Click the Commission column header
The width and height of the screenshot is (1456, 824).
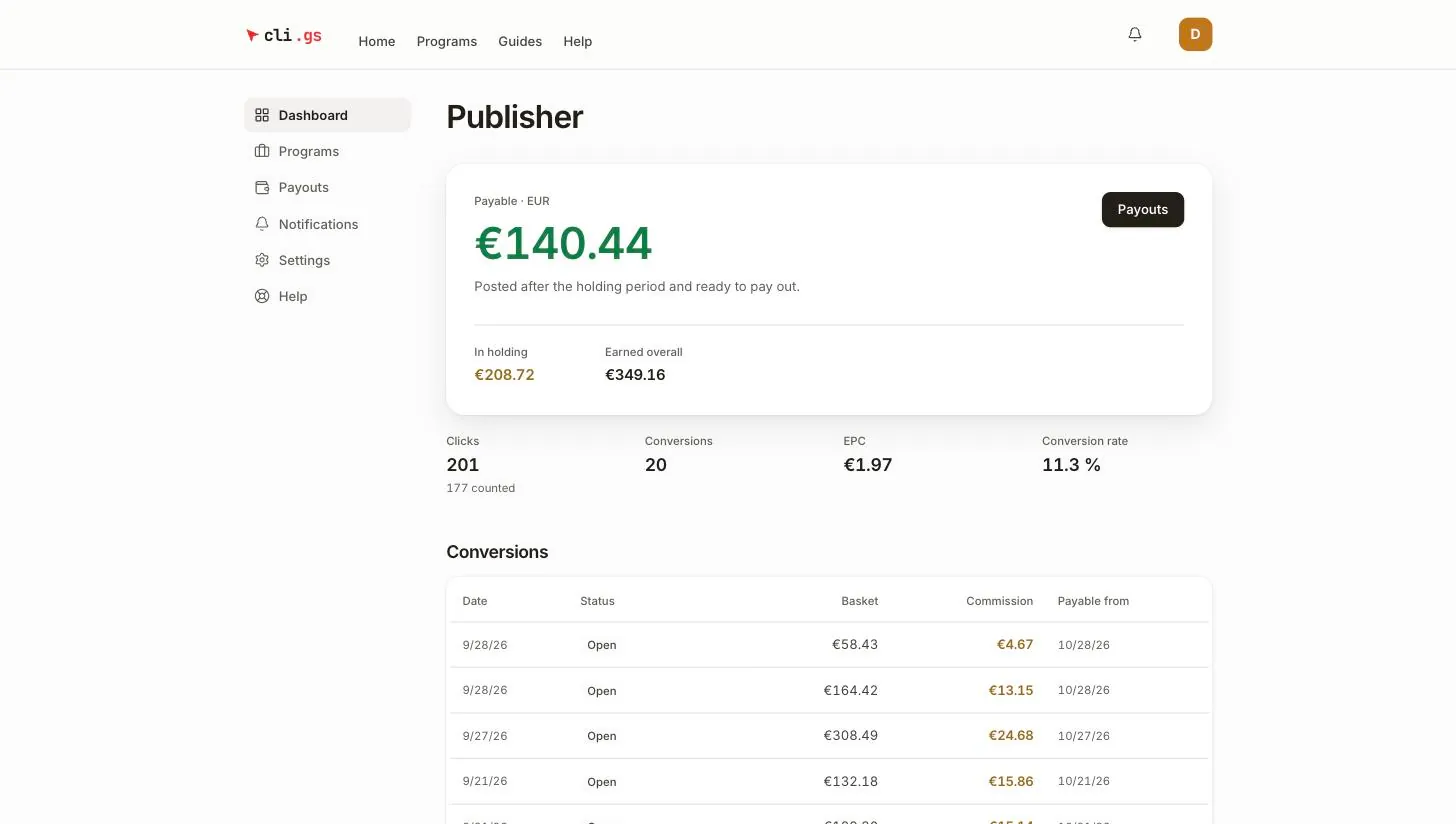coord(999,601)
